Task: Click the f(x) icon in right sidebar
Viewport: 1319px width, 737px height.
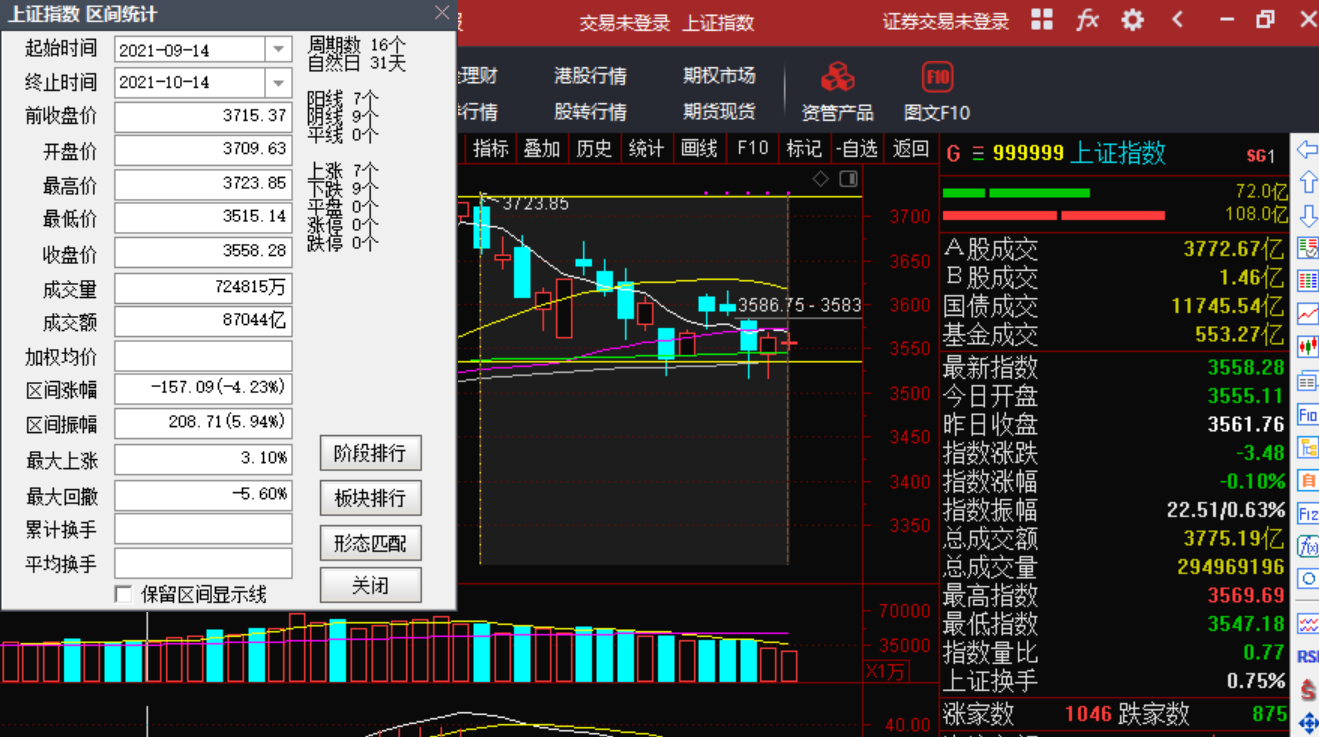Action: coord(1307,546)
